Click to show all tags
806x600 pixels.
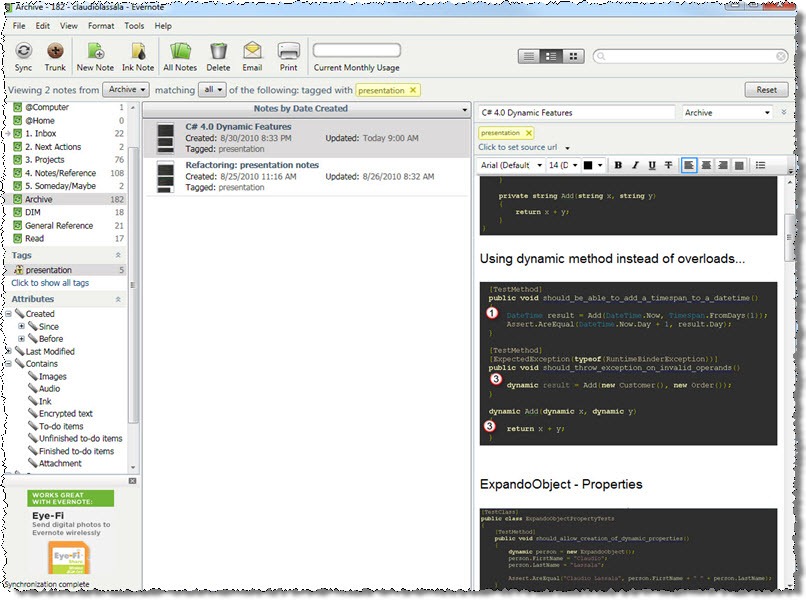(x=50, y=283)
